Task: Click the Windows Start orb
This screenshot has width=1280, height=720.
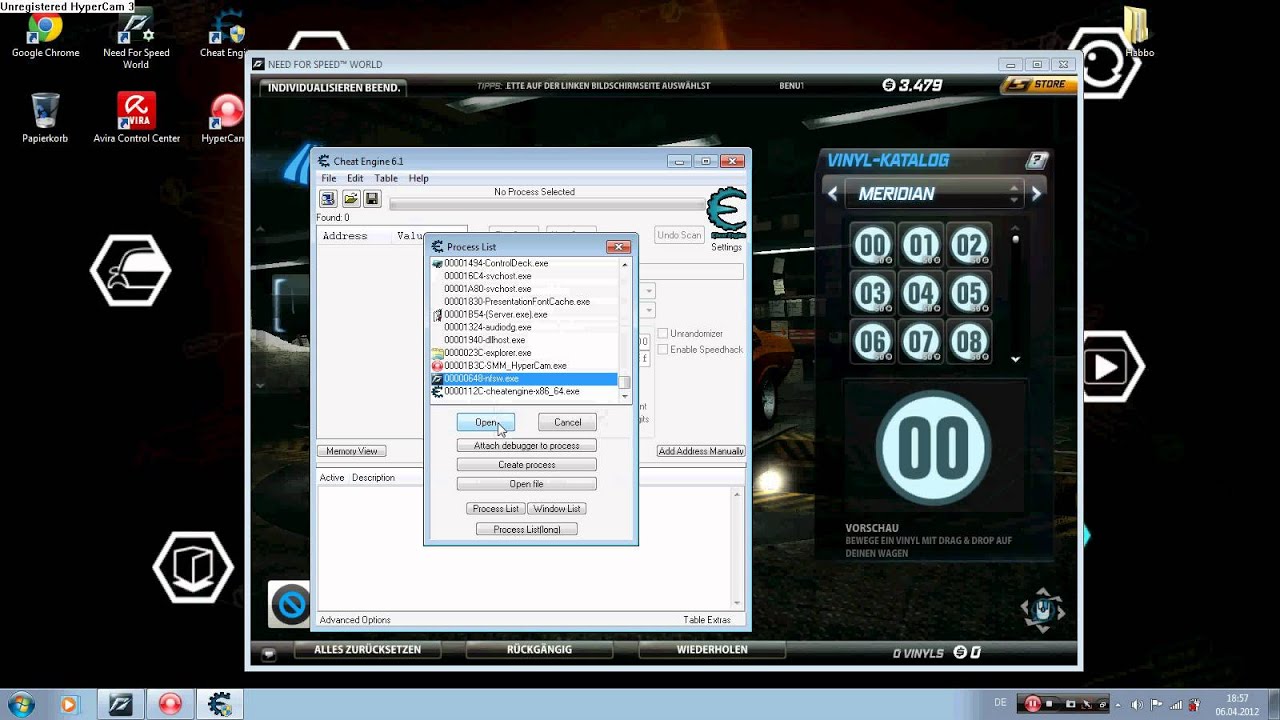Action: pos(21,704)
